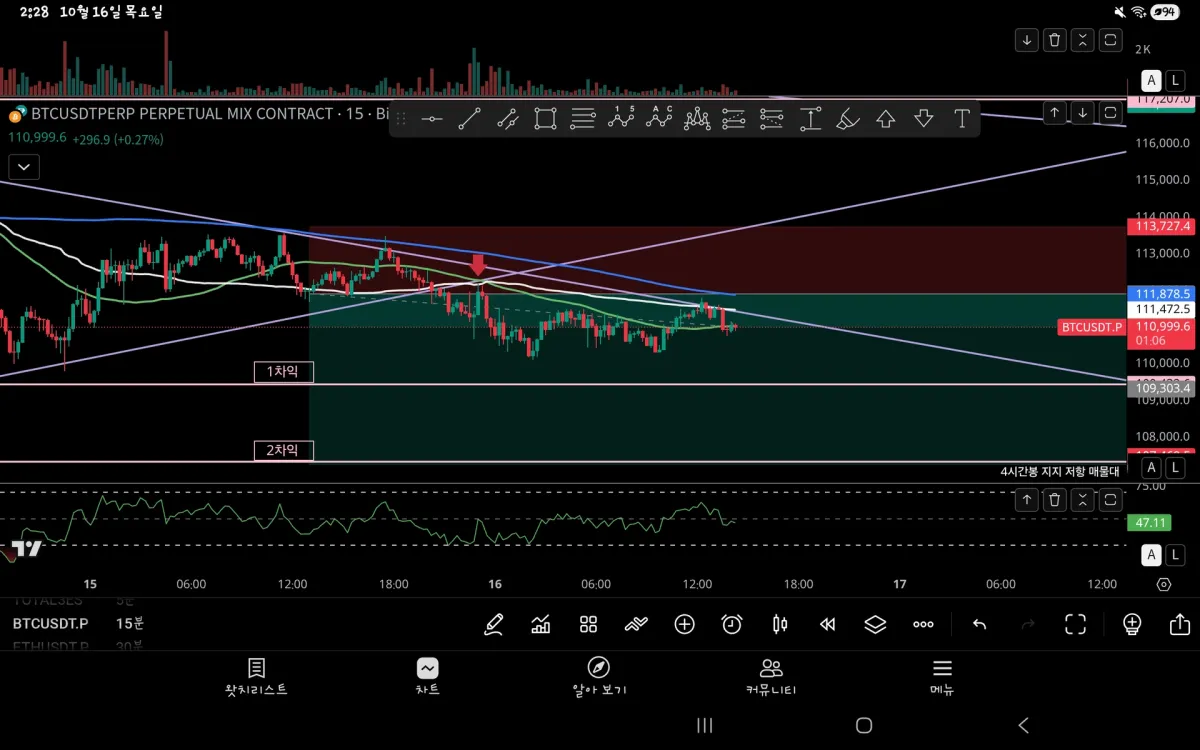
Task: Select the Elliott 1-5 wave tool
Action: pyautogui.click(x=621, y=119)
